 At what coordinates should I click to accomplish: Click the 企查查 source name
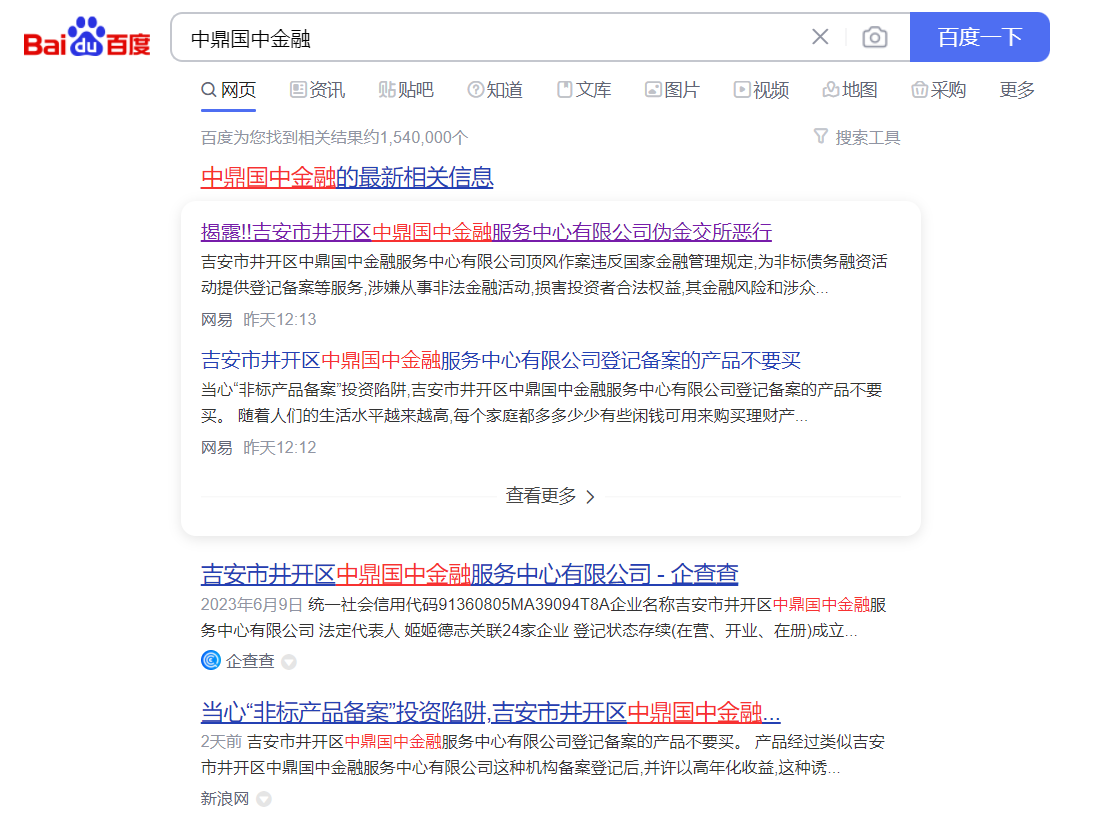[x=250, y=660]
